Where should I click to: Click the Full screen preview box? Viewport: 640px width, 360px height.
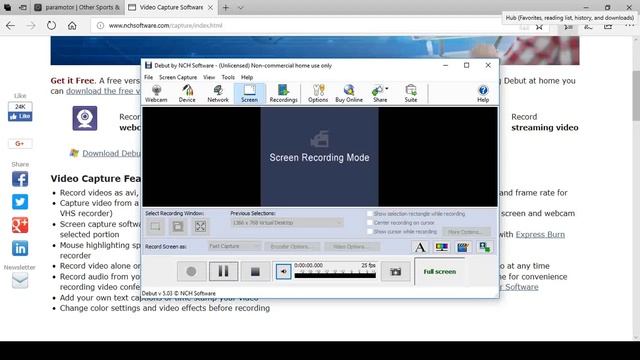coord(440,271)
